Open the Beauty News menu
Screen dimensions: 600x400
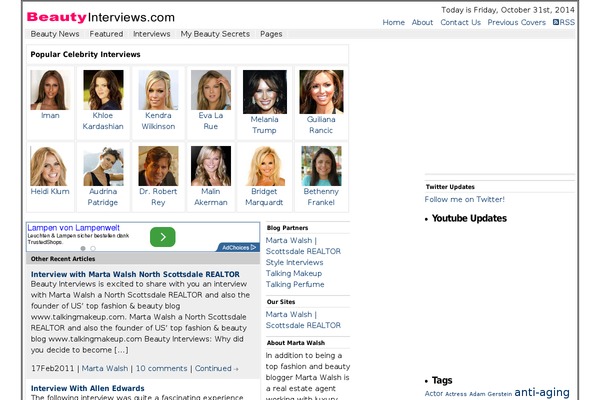click(x=55, y=34)
